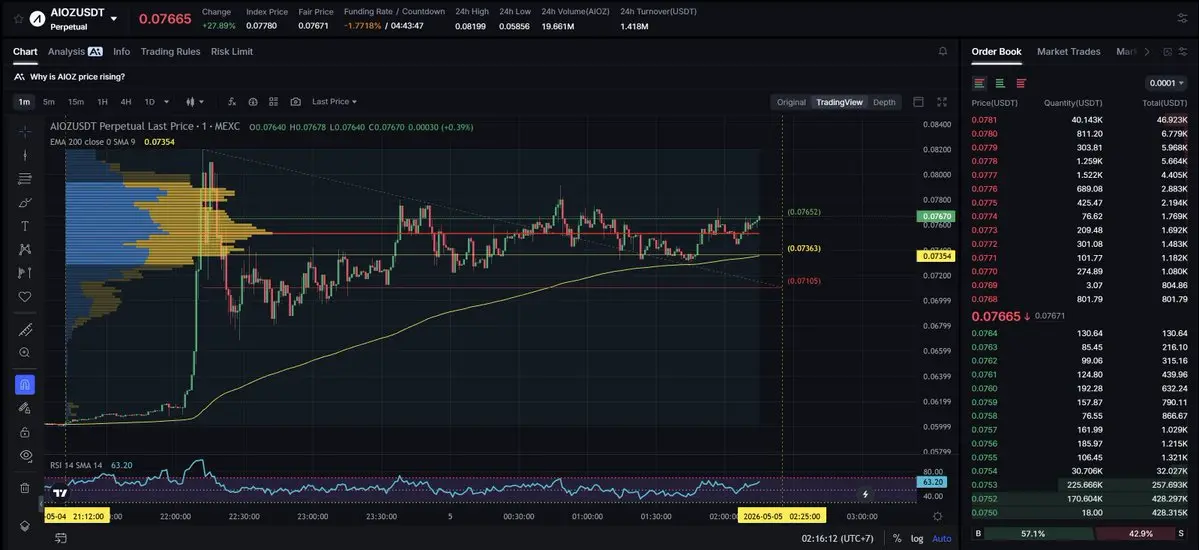Switch chart mode to Original
This screenshot has width=1199, height=550.
pos(791,102)
